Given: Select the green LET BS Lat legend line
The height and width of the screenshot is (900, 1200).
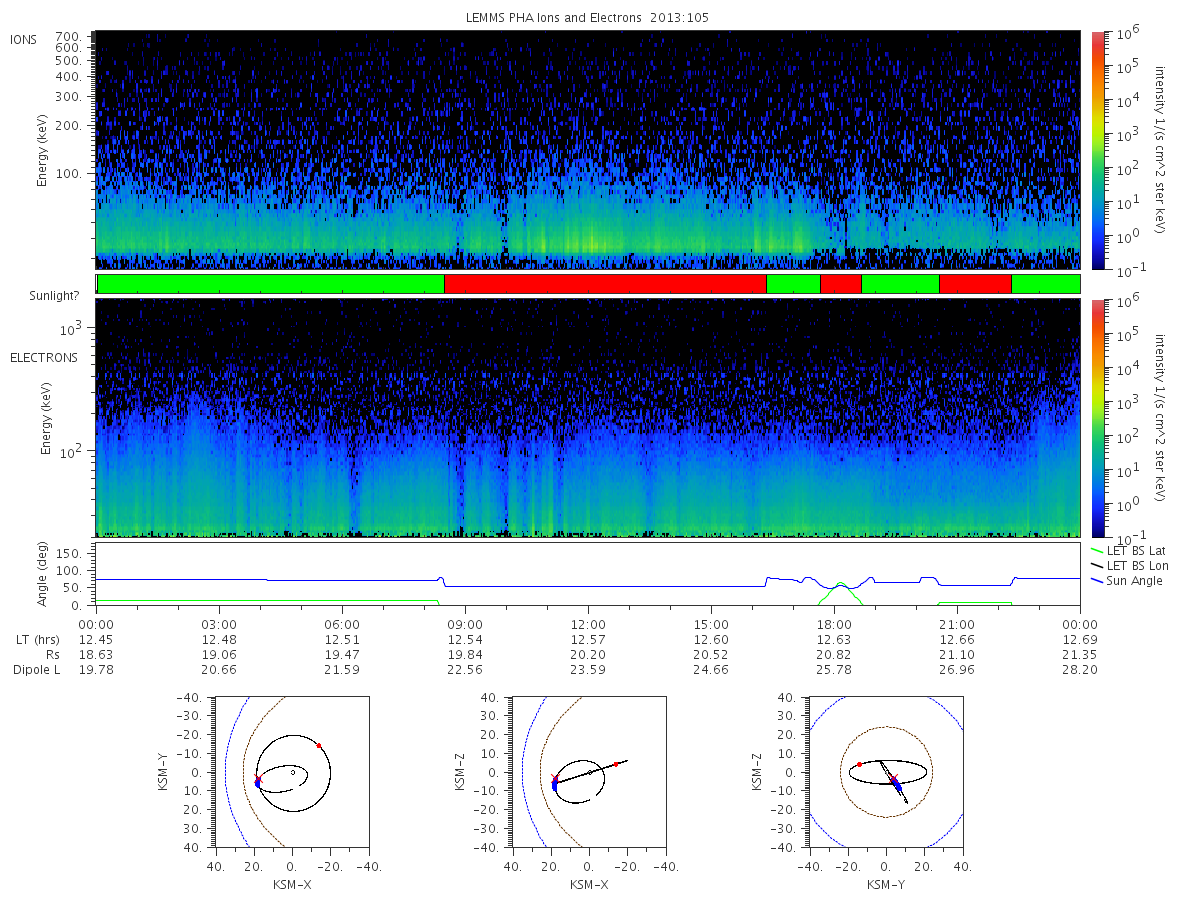Looking at the screenshot, I should (1097, 550).
